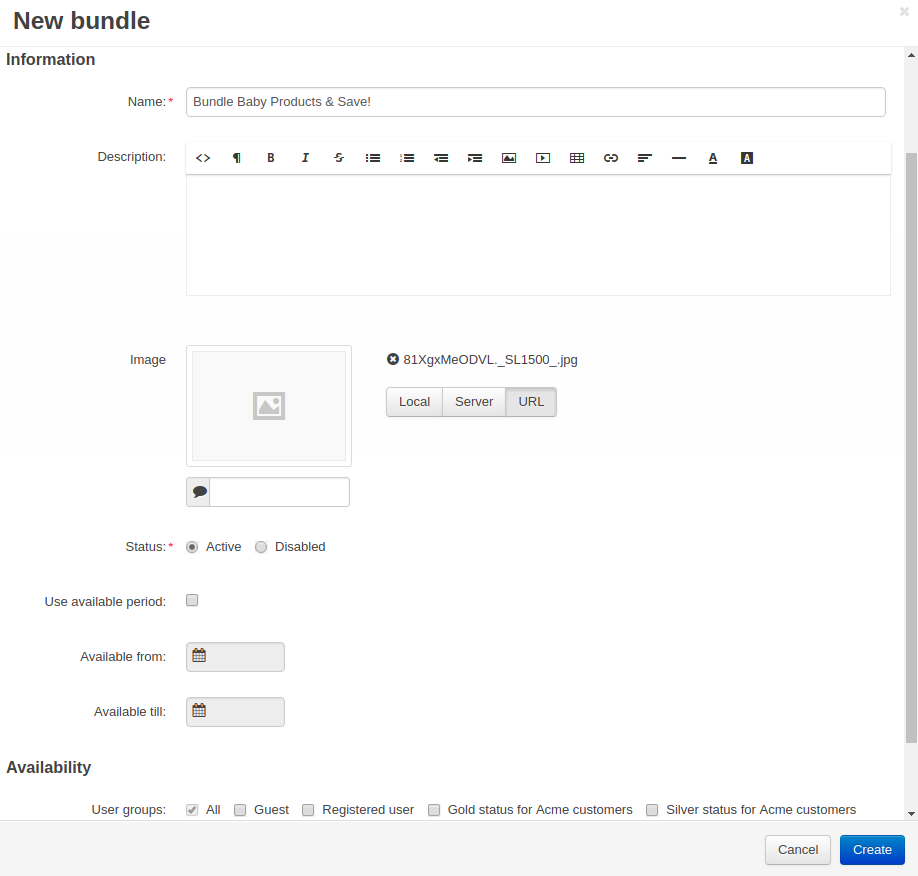Remove attached file 81XgxMeODVL._SL1500_.jpg
This screenshot has height=876, width=918.
point(393,360)
